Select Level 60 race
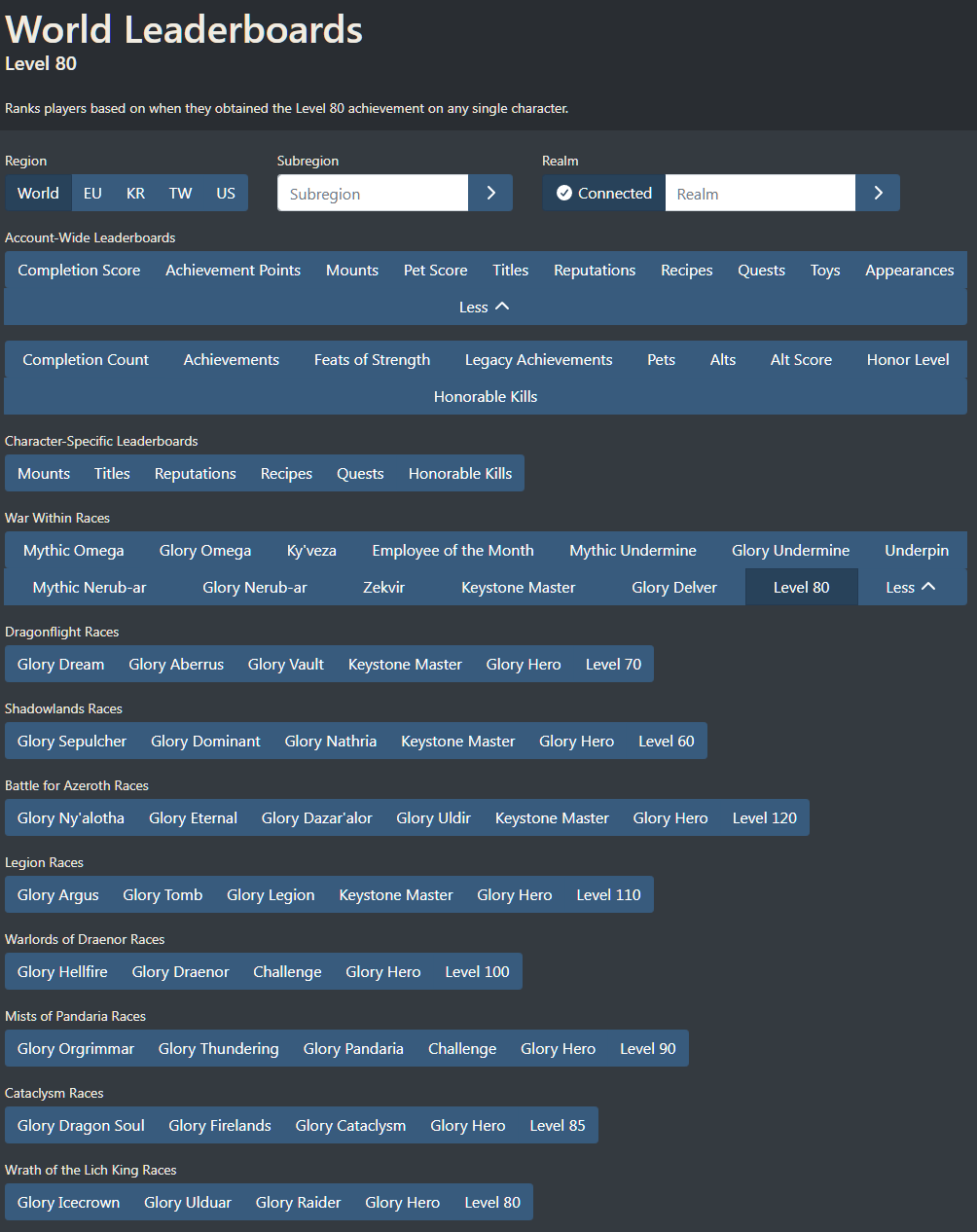This screenshot has width=977, height=1232. 667,741
